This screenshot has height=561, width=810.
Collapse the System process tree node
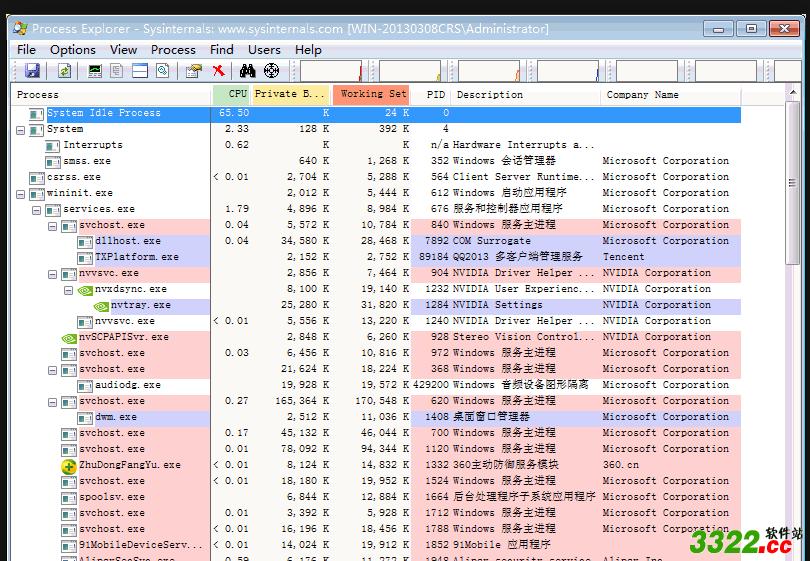click(x=20, y=130)
